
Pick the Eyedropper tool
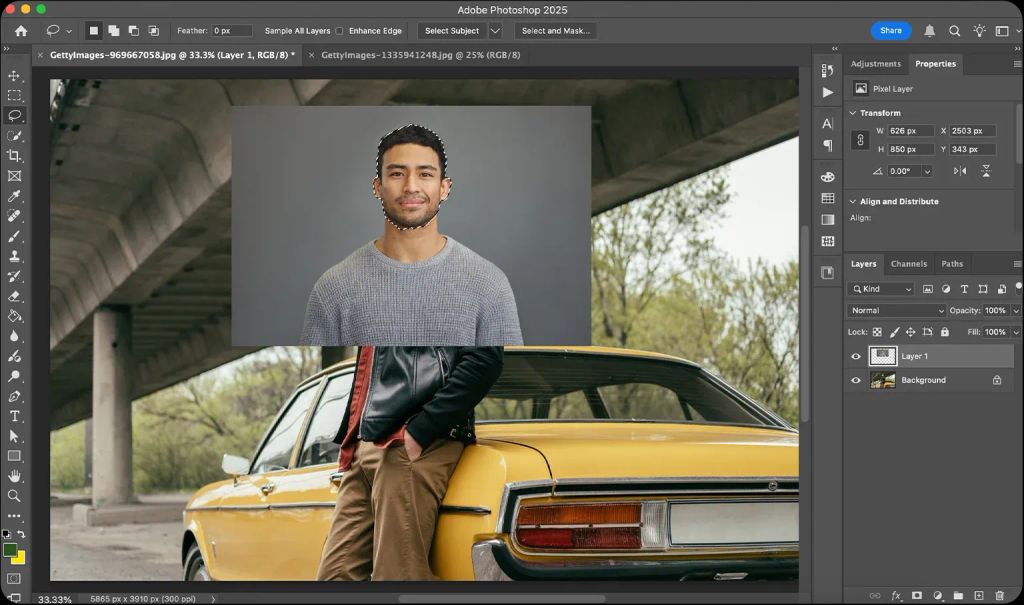pos(14,196)
